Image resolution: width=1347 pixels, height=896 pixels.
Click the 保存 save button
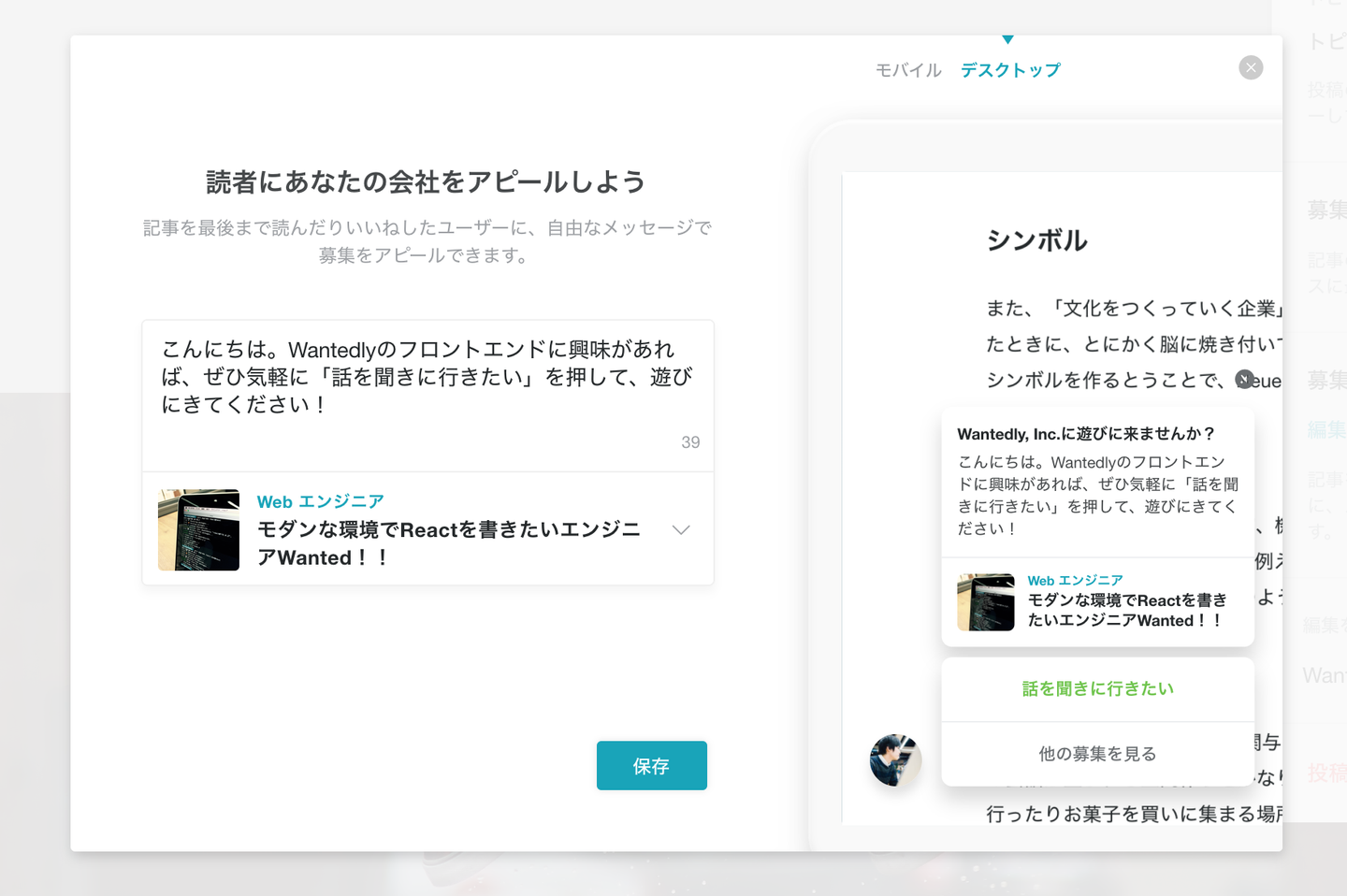pyautogui.click(x=652, y=766)
